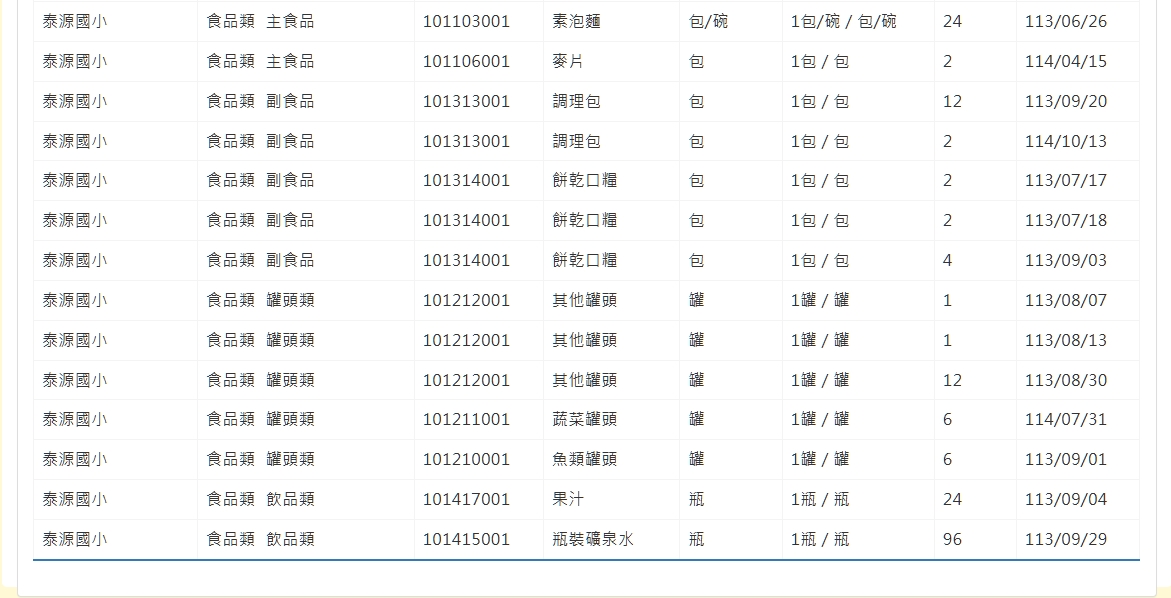Click 泰源國小 in the 果汁 row

[74, 499]
